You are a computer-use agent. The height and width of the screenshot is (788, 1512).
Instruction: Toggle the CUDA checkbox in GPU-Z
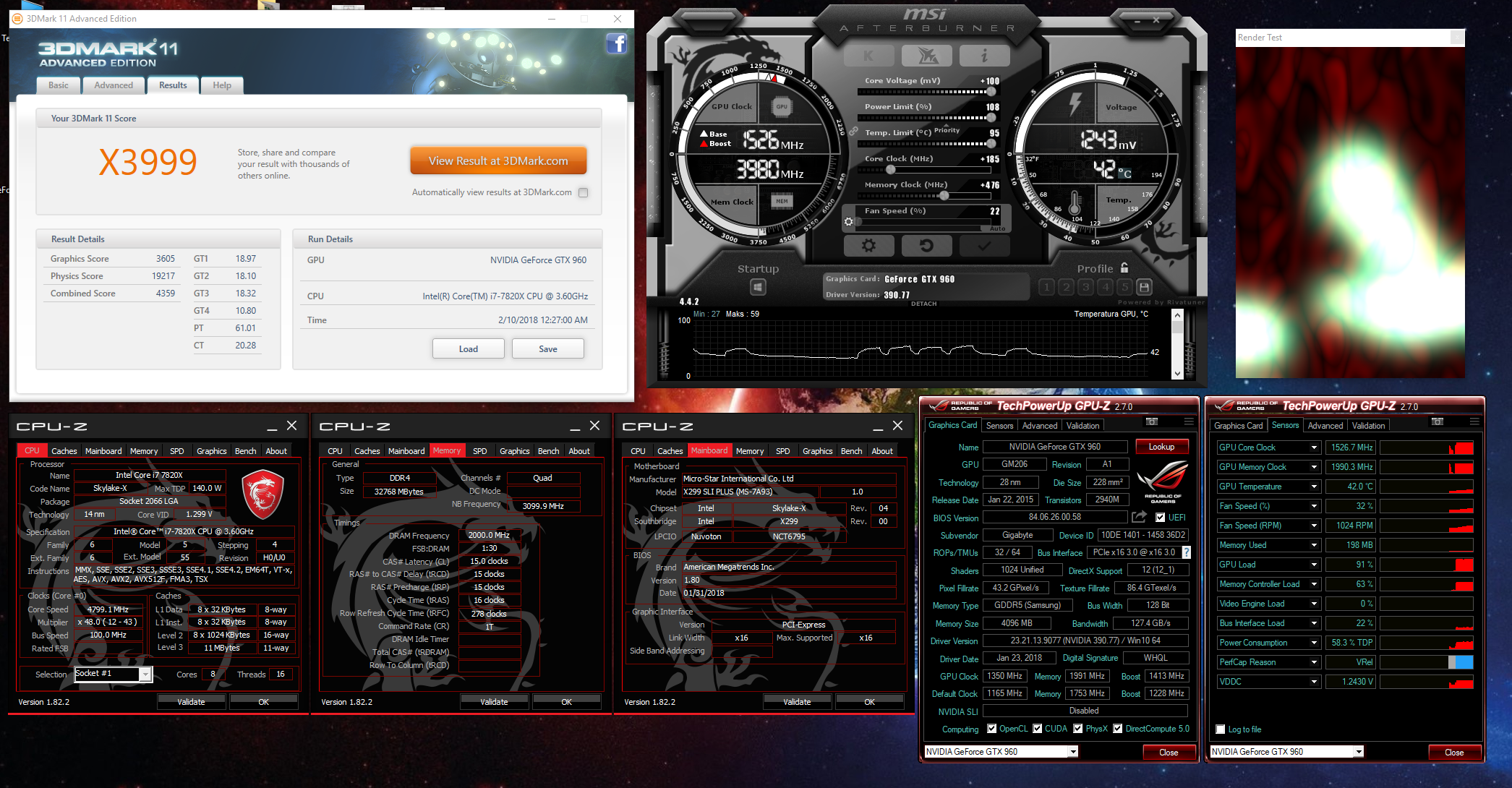point(1037,729)
